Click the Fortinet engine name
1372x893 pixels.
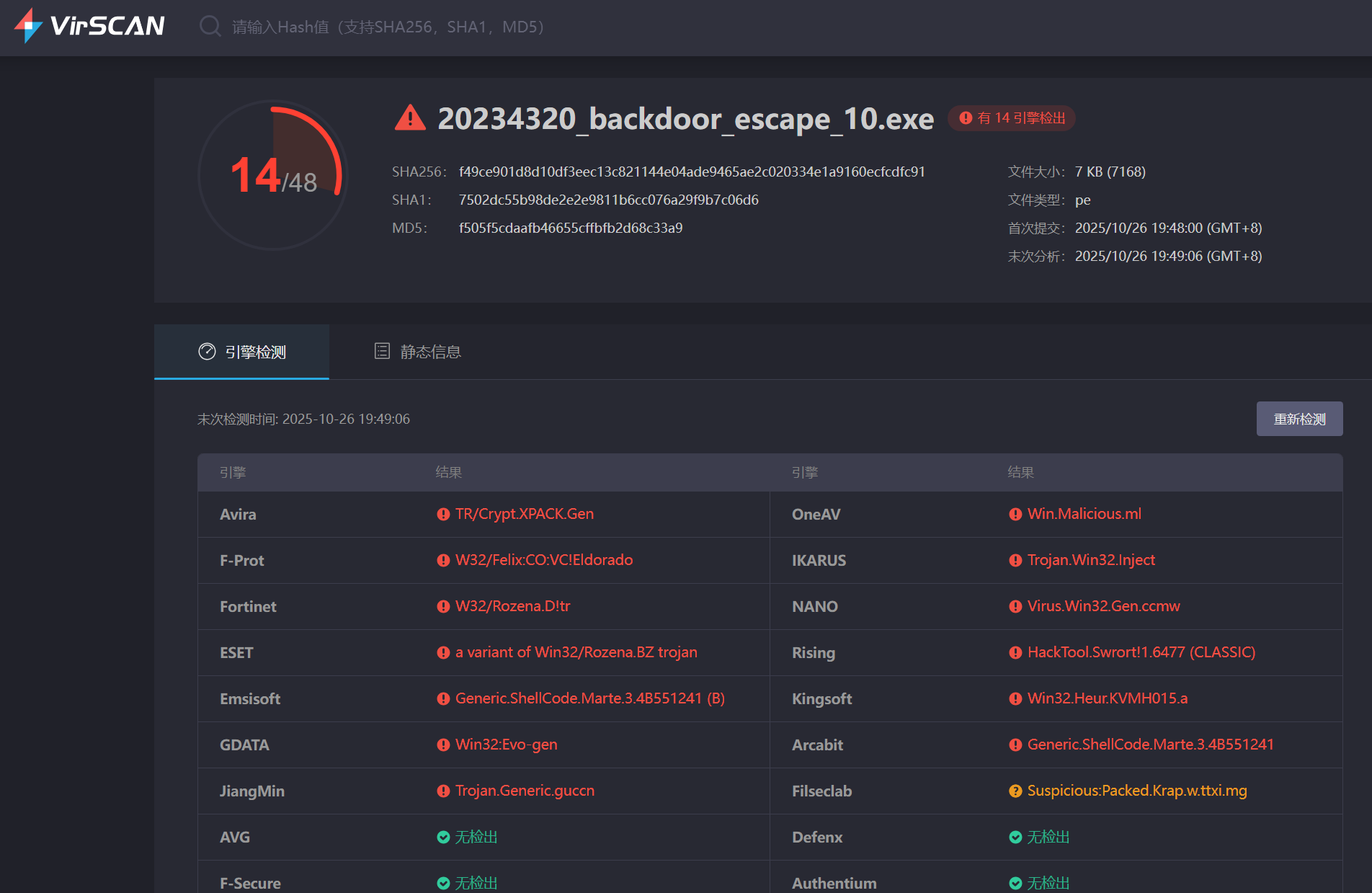(x=248, y=607)
